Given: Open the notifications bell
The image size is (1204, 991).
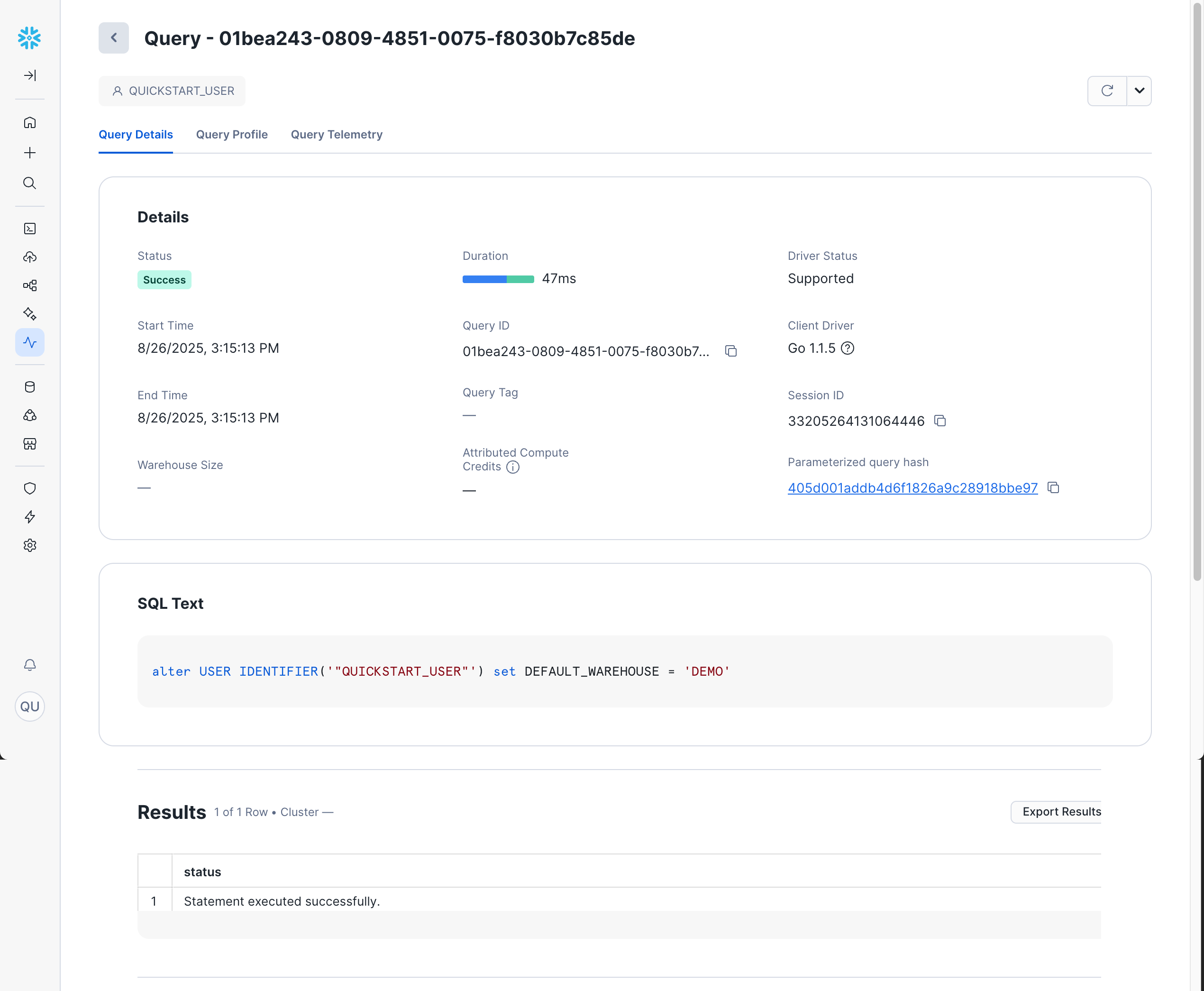Looking at the screenshot, I should coord(30,664).
